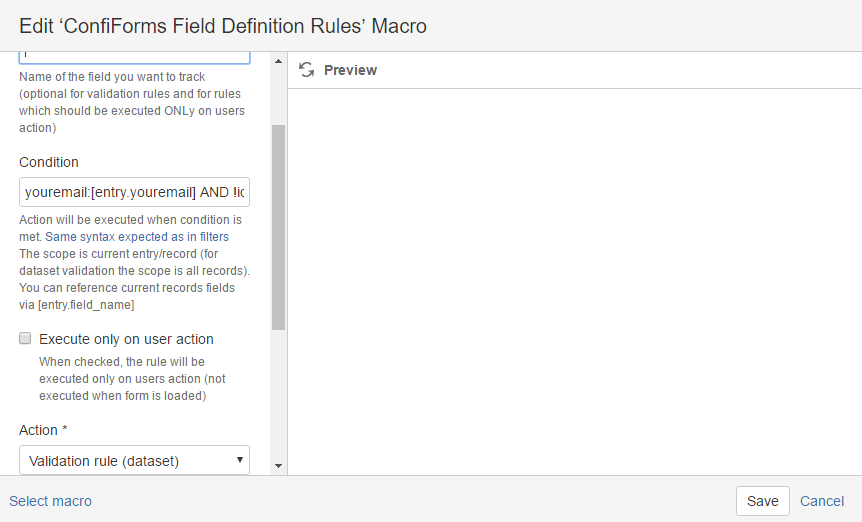Viewport: 862px width, 522px height.
Task: Click the scrollbar up arrow in parameters panel
Action: pos(278,59)
